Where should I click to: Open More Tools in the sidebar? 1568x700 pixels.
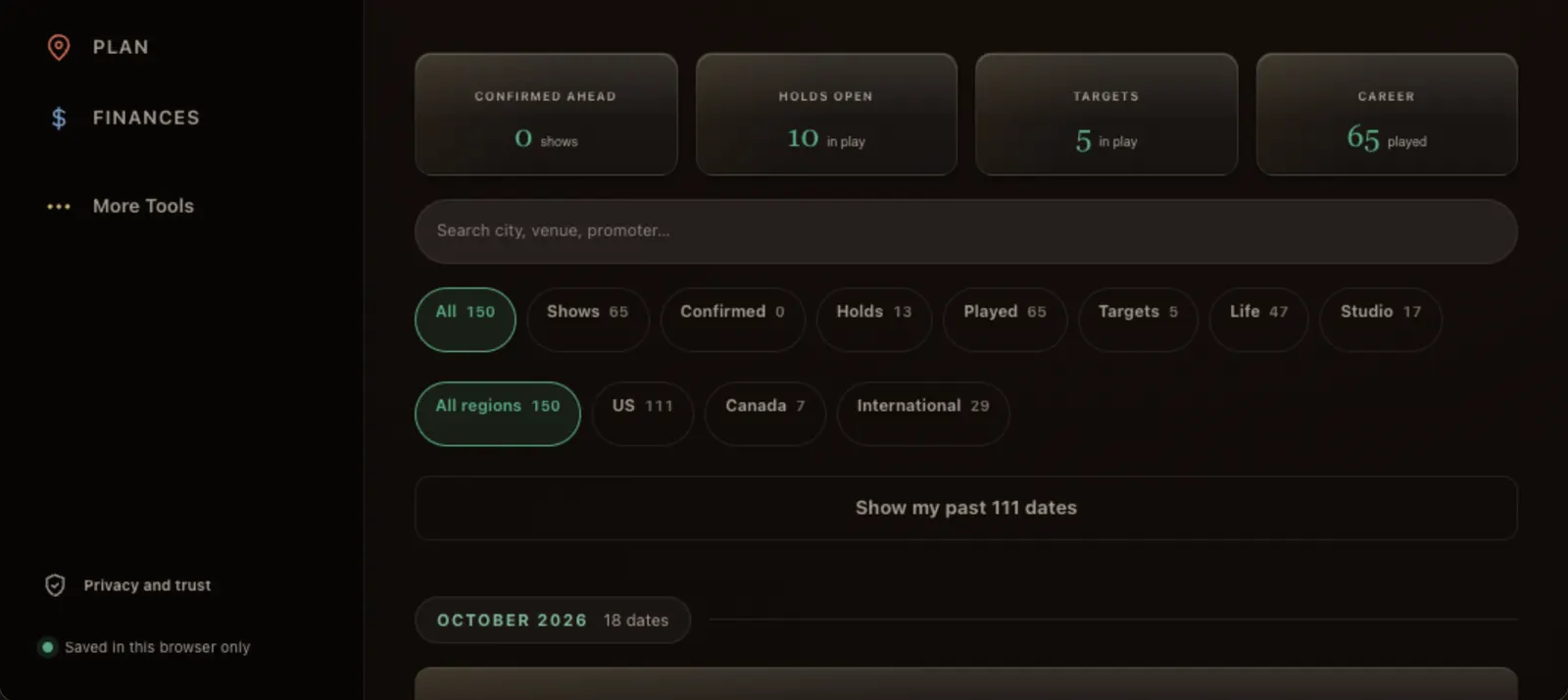(x=143, y=206)
